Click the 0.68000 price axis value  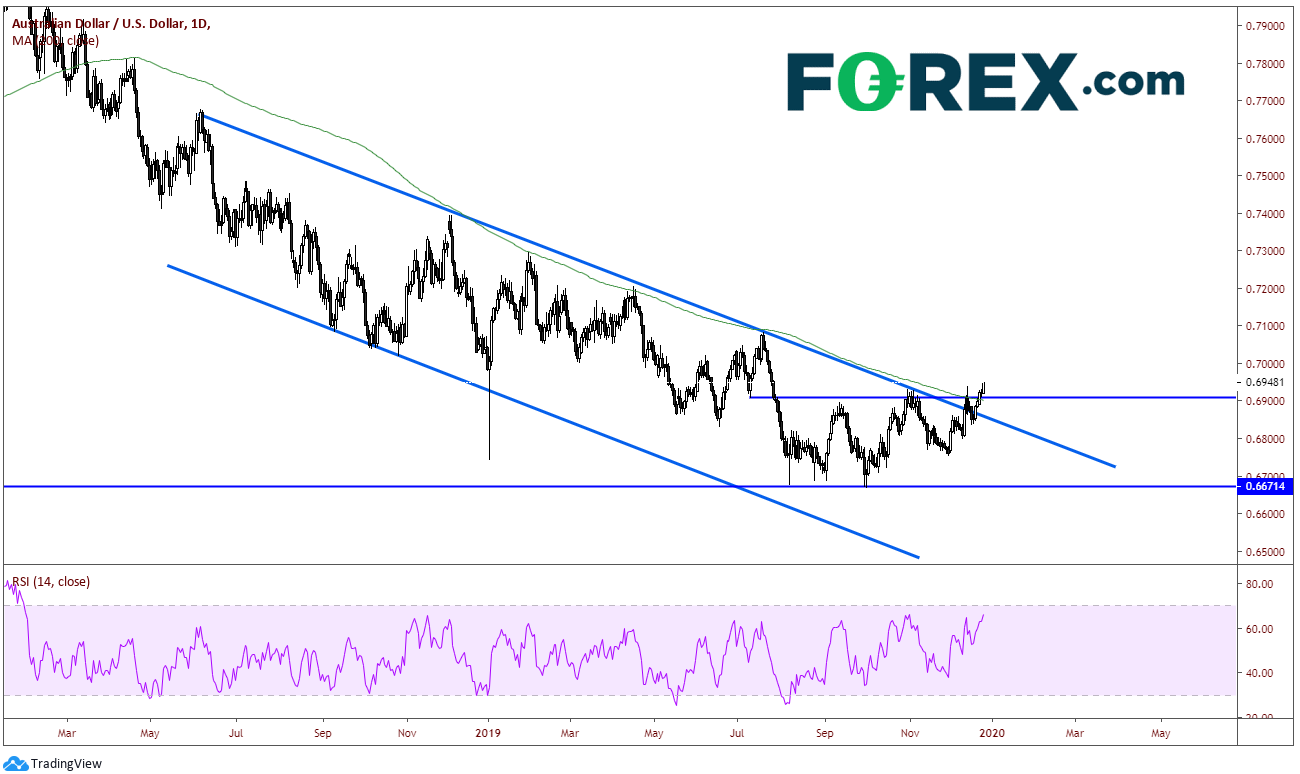coord(1266,439)
